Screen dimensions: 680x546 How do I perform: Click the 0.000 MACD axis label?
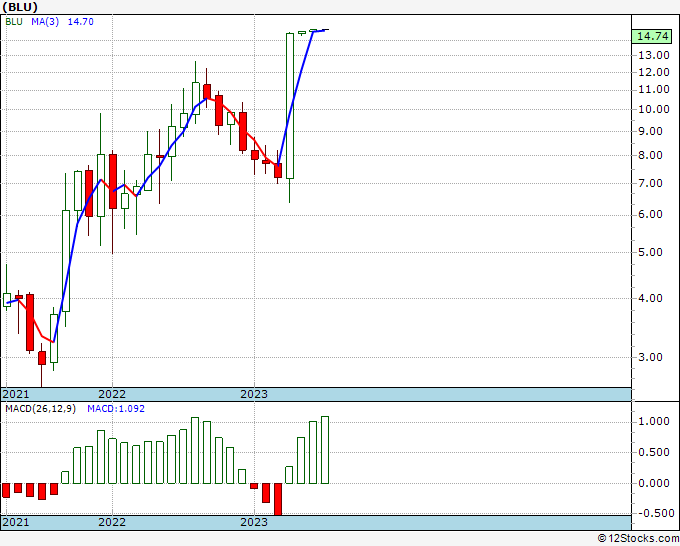click(x=654, y=483)
